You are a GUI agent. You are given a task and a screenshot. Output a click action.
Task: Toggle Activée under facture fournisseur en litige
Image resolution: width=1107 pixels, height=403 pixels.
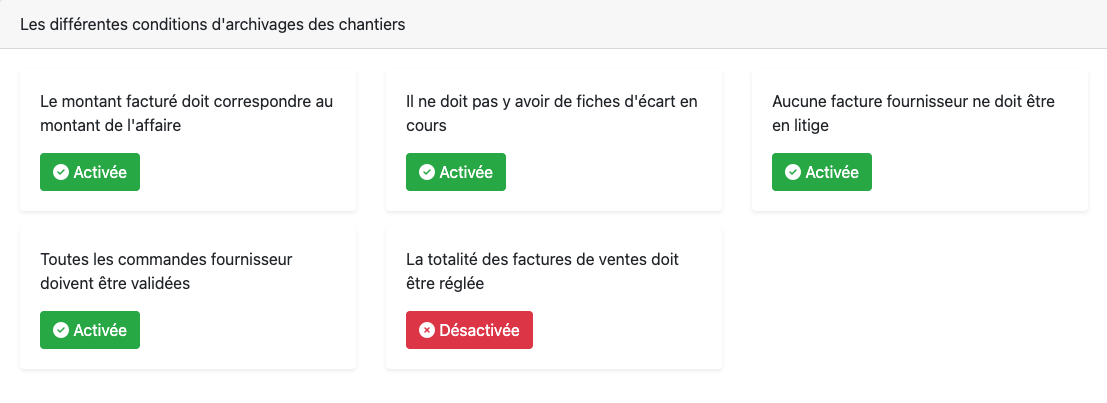(x=822, y=172)
